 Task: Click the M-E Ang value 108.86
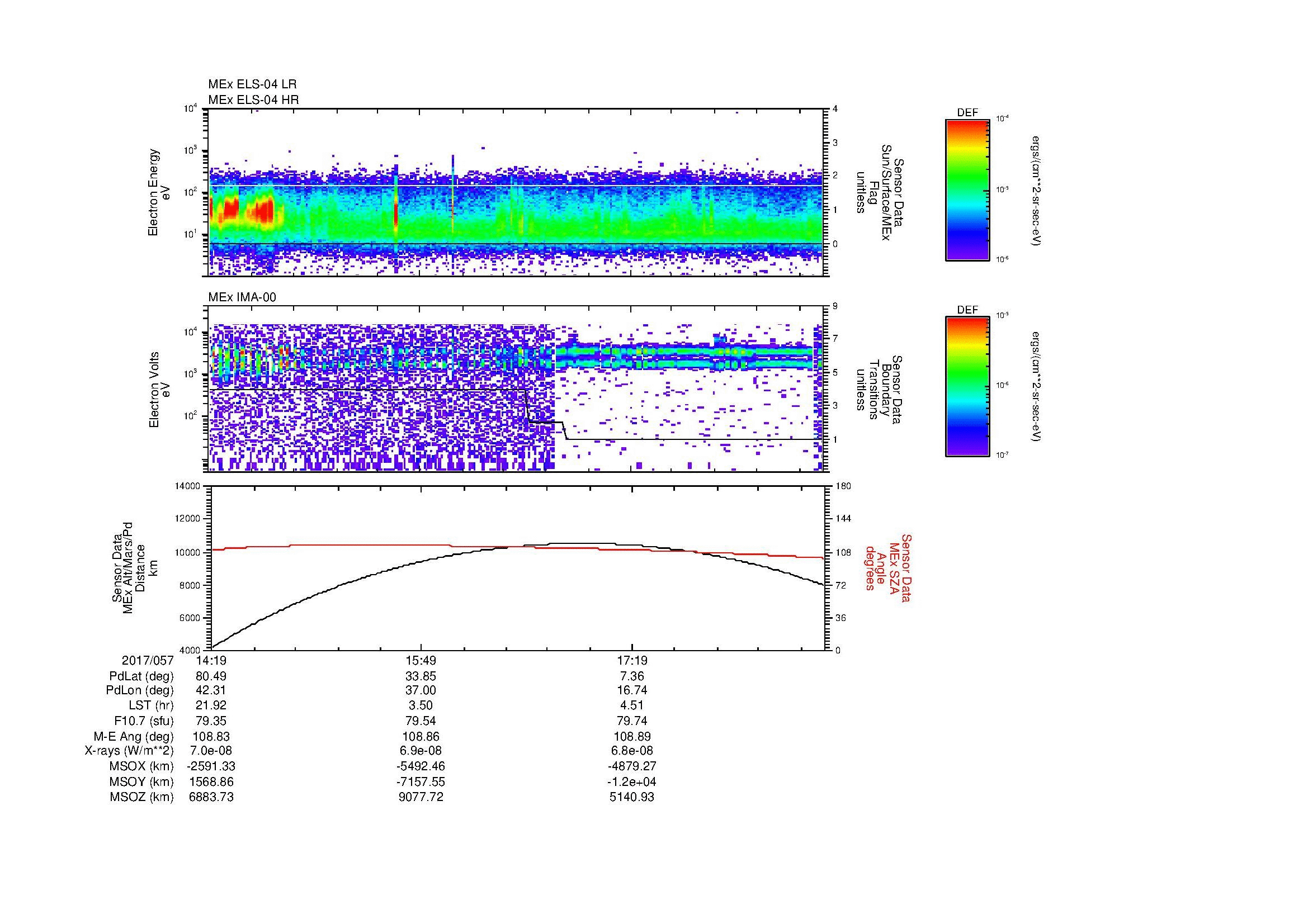421,737
